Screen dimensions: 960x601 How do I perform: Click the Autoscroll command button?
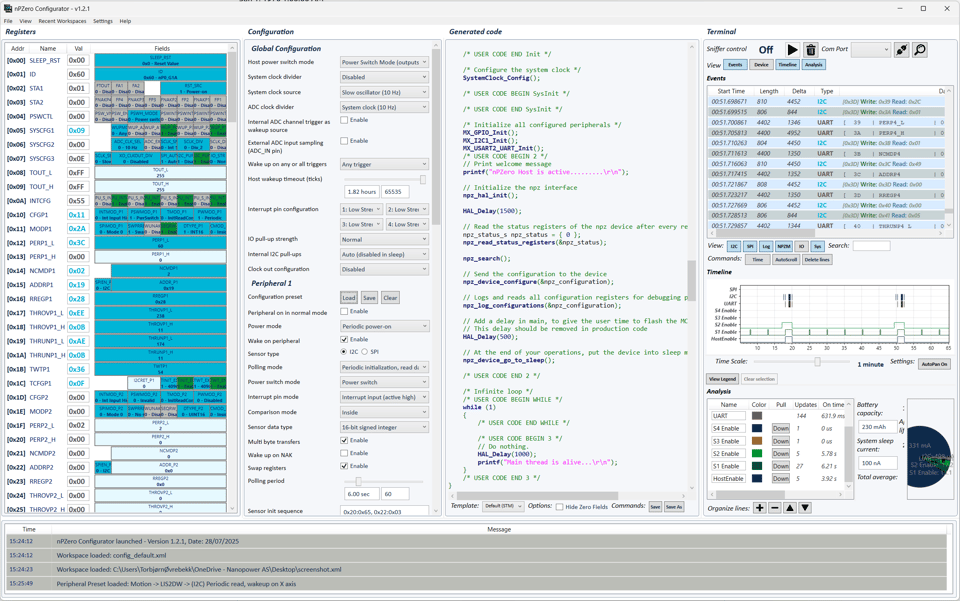tap(786, 259)
